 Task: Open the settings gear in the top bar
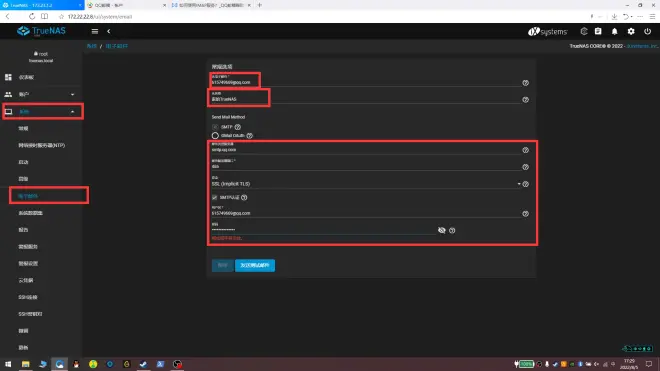click(x=631, y=31)
